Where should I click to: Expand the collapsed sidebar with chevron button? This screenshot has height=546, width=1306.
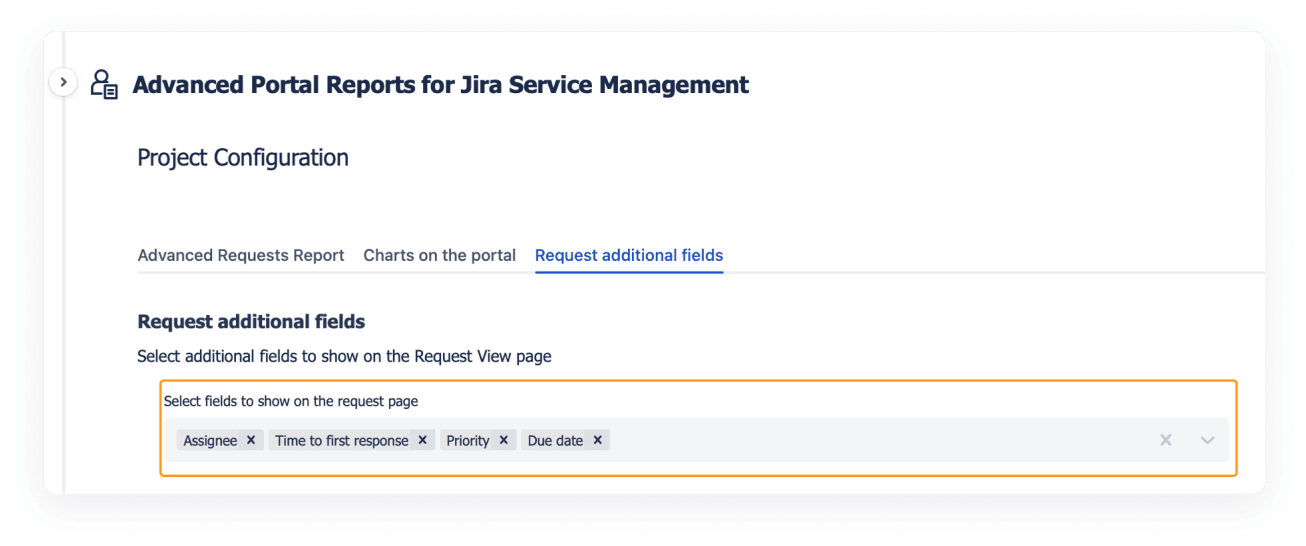pyautogui.click(x=63, y=82)
